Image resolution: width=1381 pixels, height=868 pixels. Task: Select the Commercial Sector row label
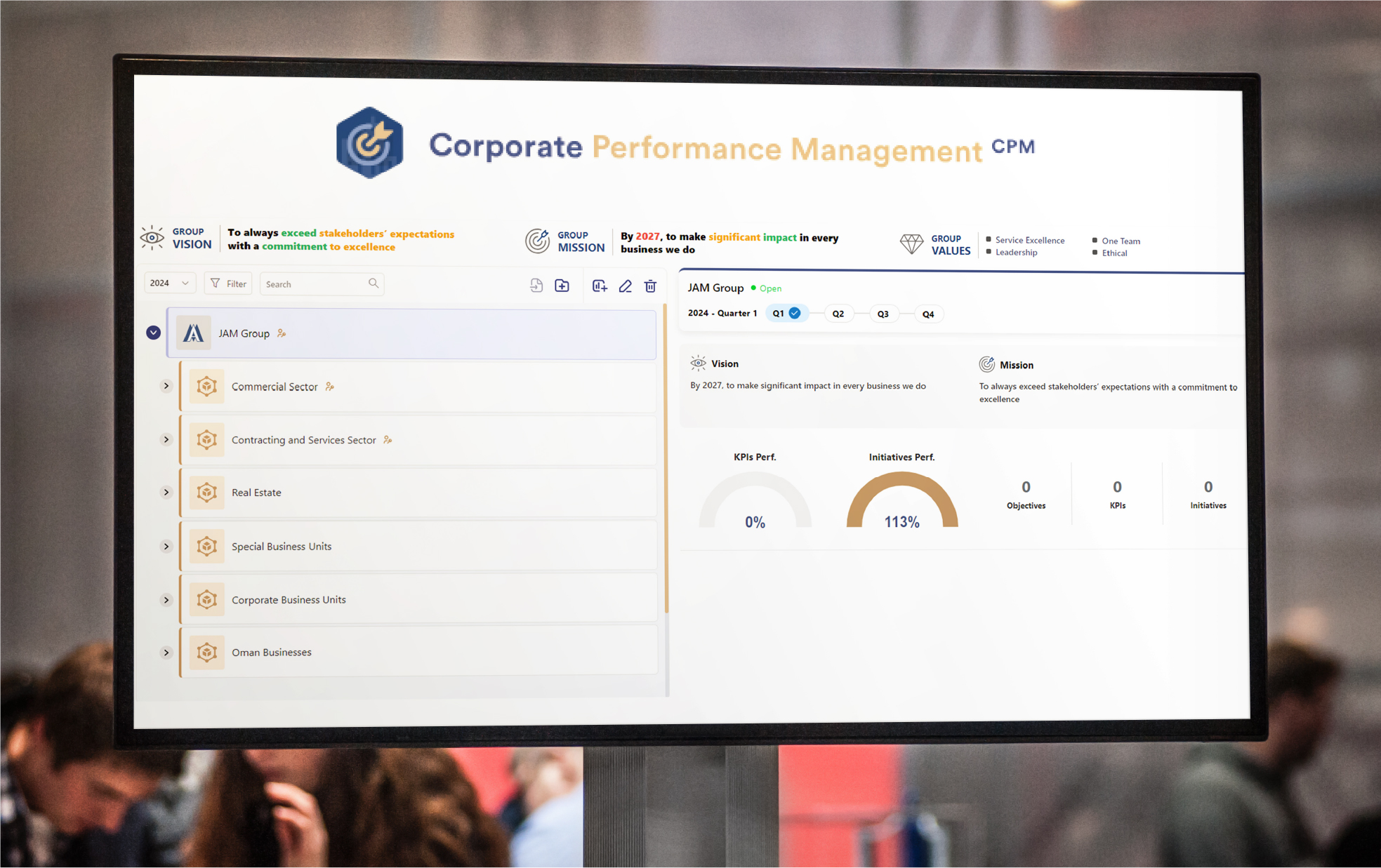[x=275, y=387]
